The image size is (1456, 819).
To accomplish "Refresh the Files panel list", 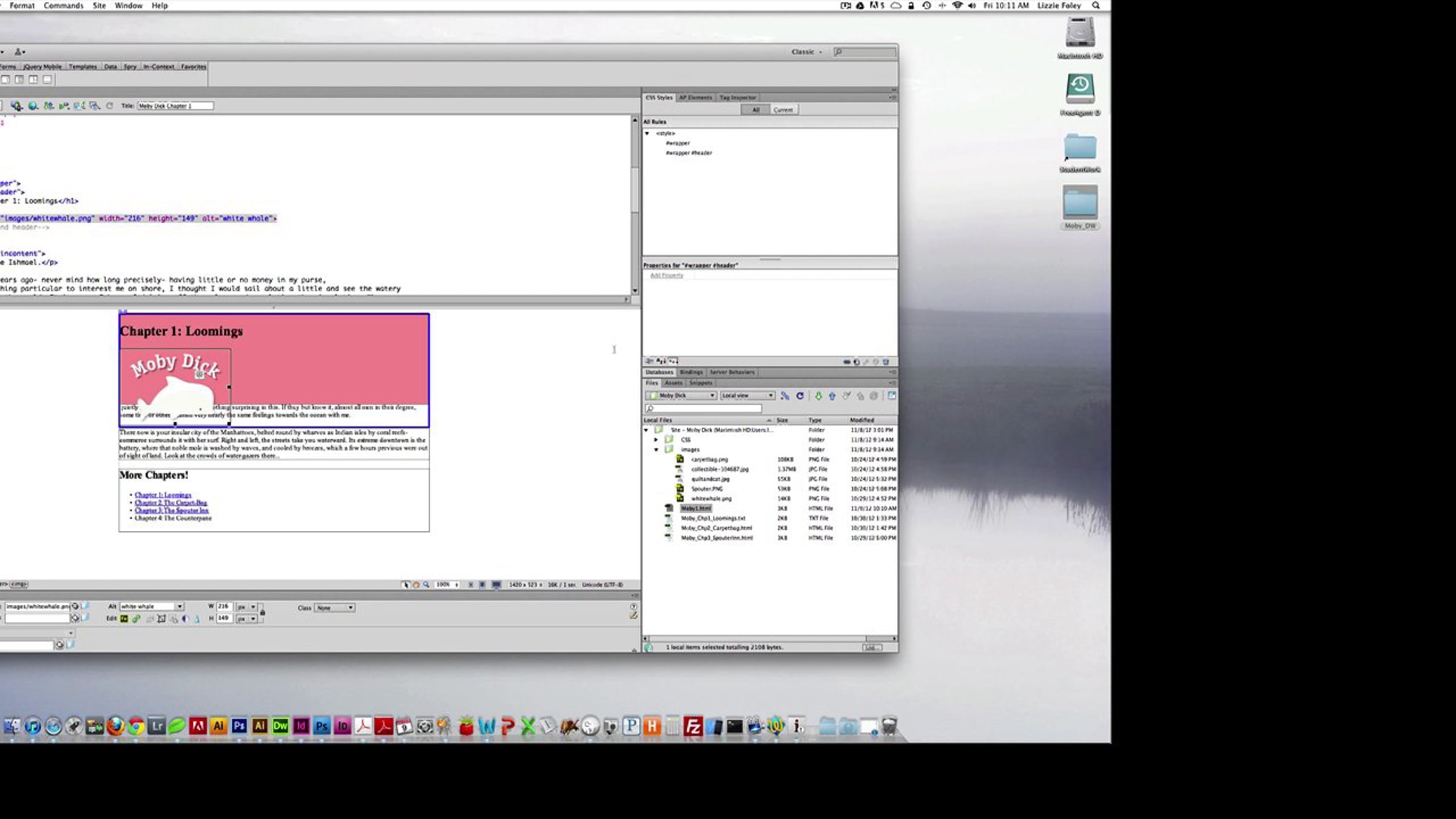I will [800, 396].
